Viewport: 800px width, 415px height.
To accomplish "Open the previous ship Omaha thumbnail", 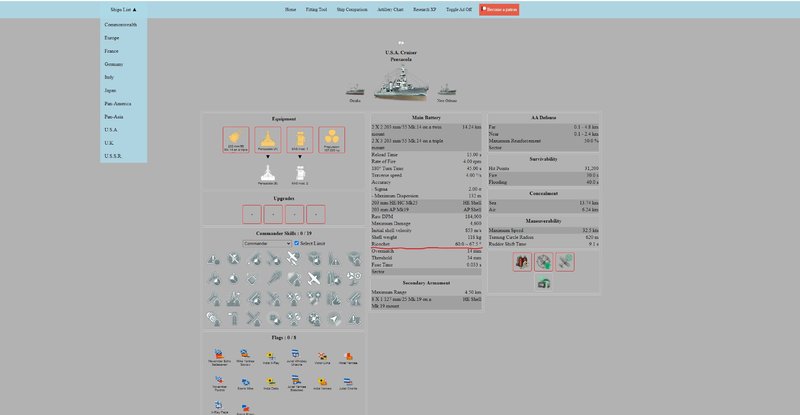I will [355, 92].
